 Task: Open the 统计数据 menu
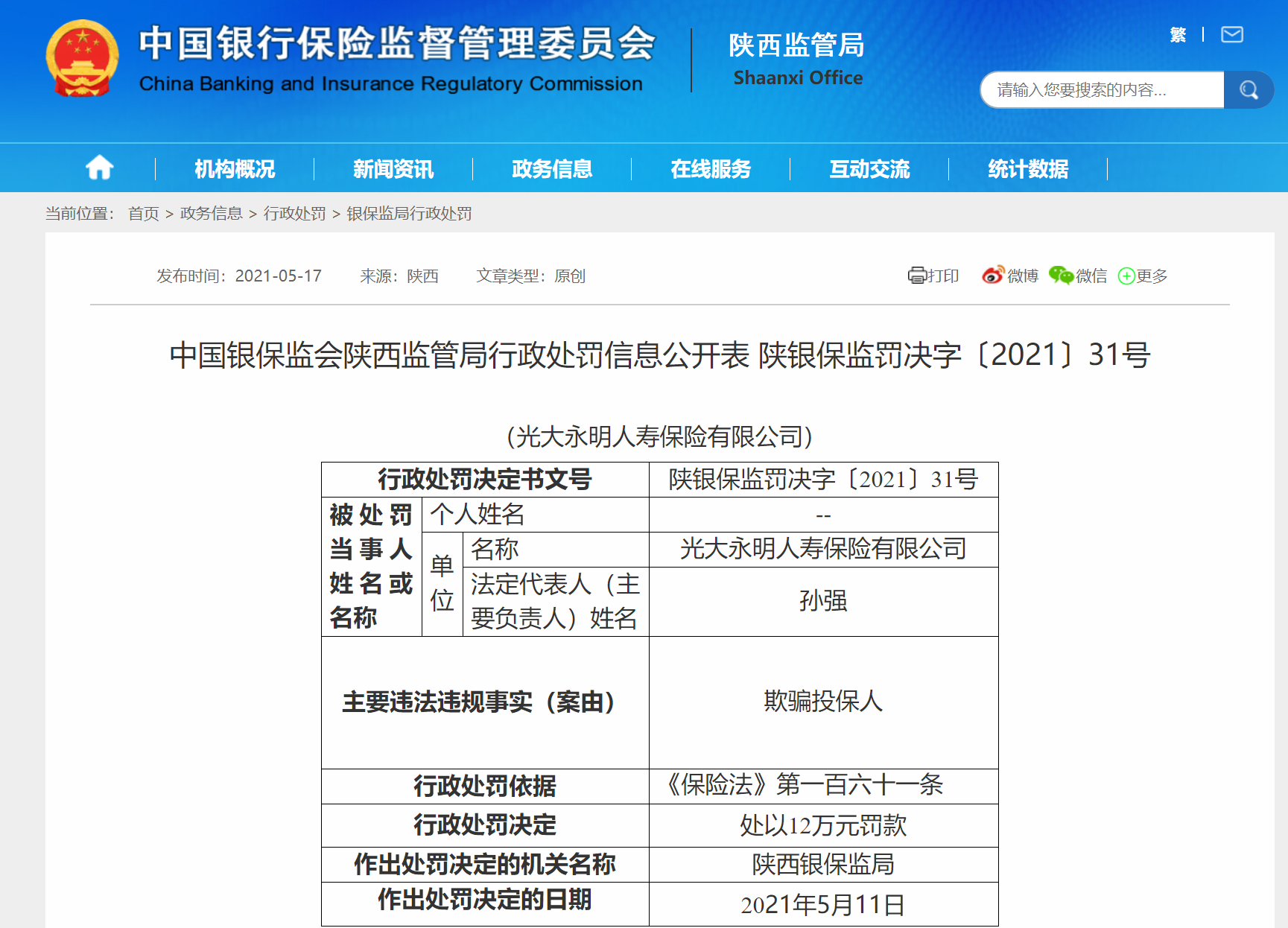click(x=1028, y=169)
